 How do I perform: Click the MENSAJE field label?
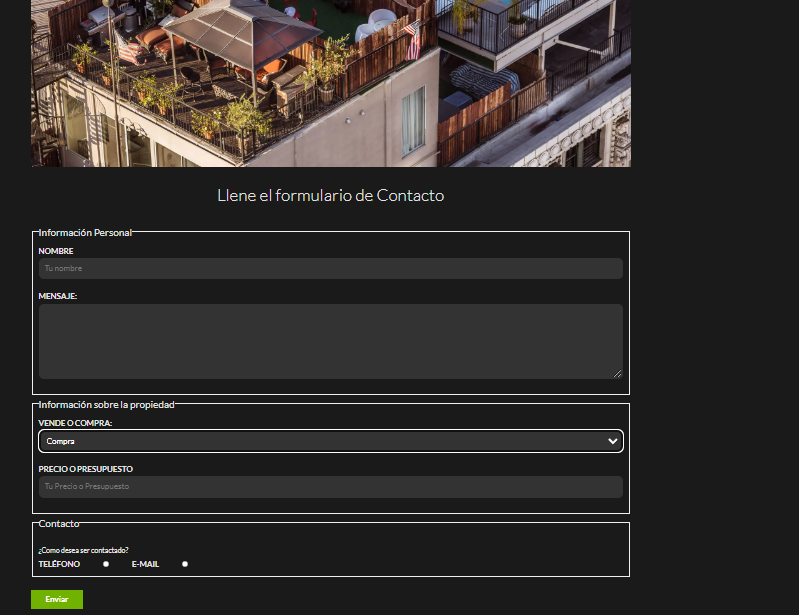pos(58,296)
